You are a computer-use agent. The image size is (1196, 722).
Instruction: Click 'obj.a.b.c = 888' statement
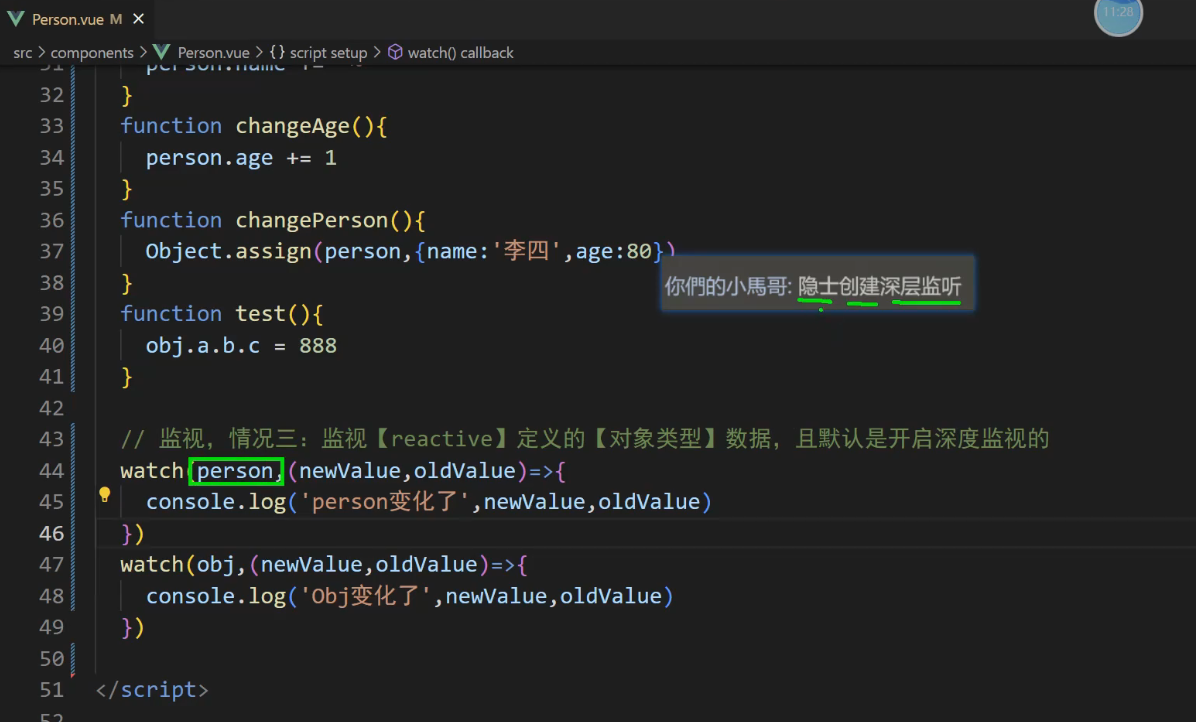[x=241, y=345]
